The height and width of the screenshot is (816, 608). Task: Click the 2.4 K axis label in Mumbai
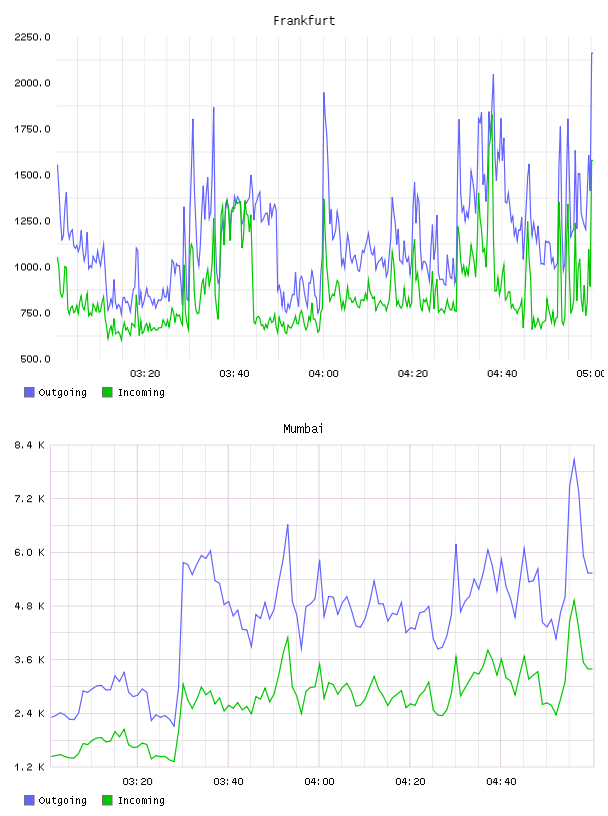tap(29, 713)
